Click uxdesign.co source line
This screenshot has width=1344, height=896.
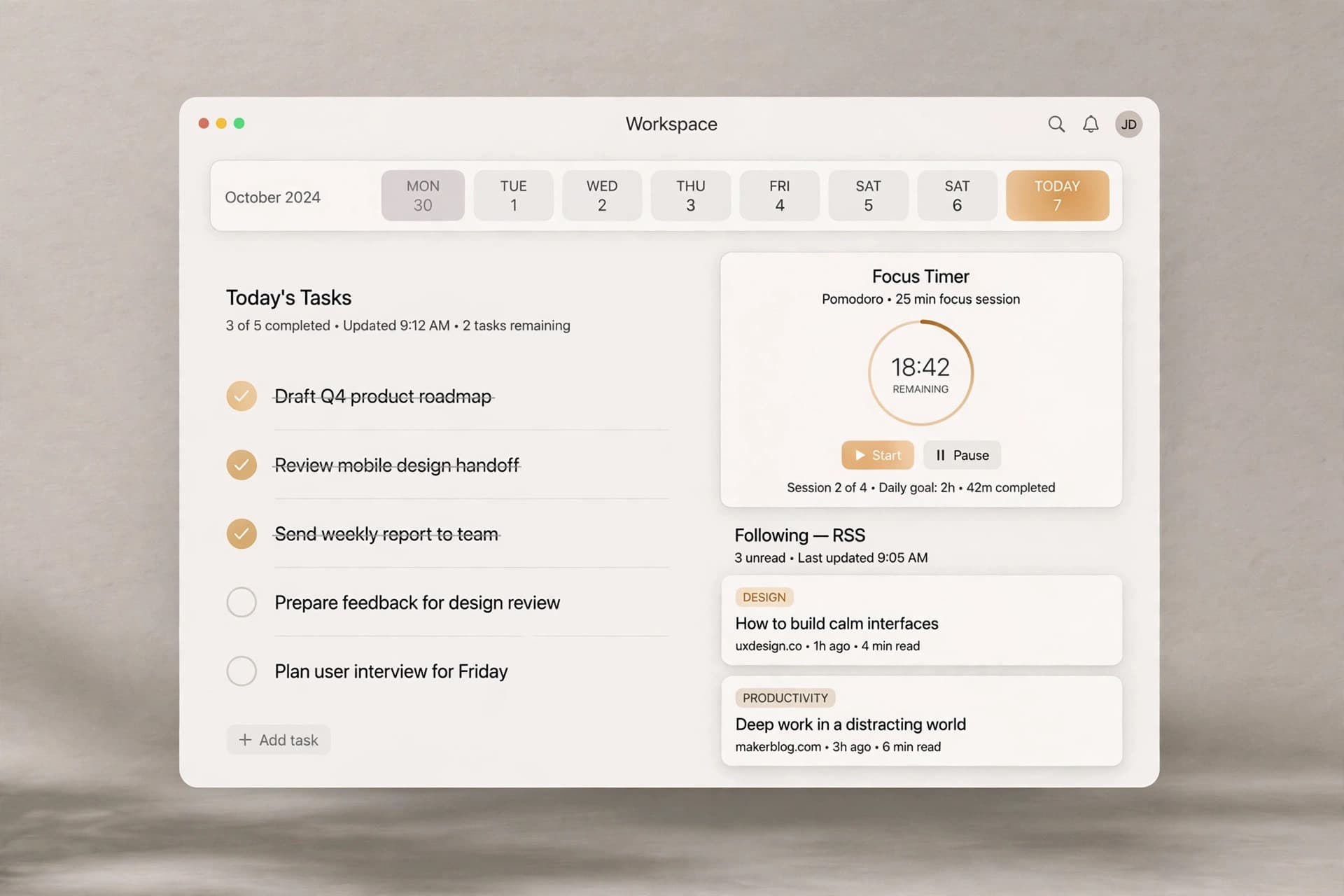pos(827,646)
